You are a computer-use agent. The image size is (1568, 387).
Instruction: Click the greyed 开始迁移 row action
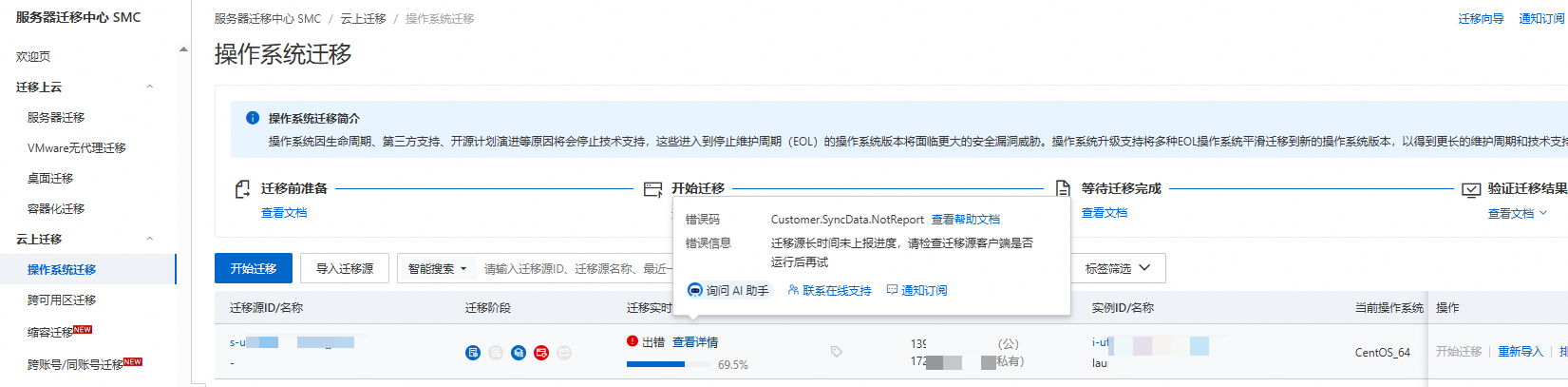pos(1459,351)
